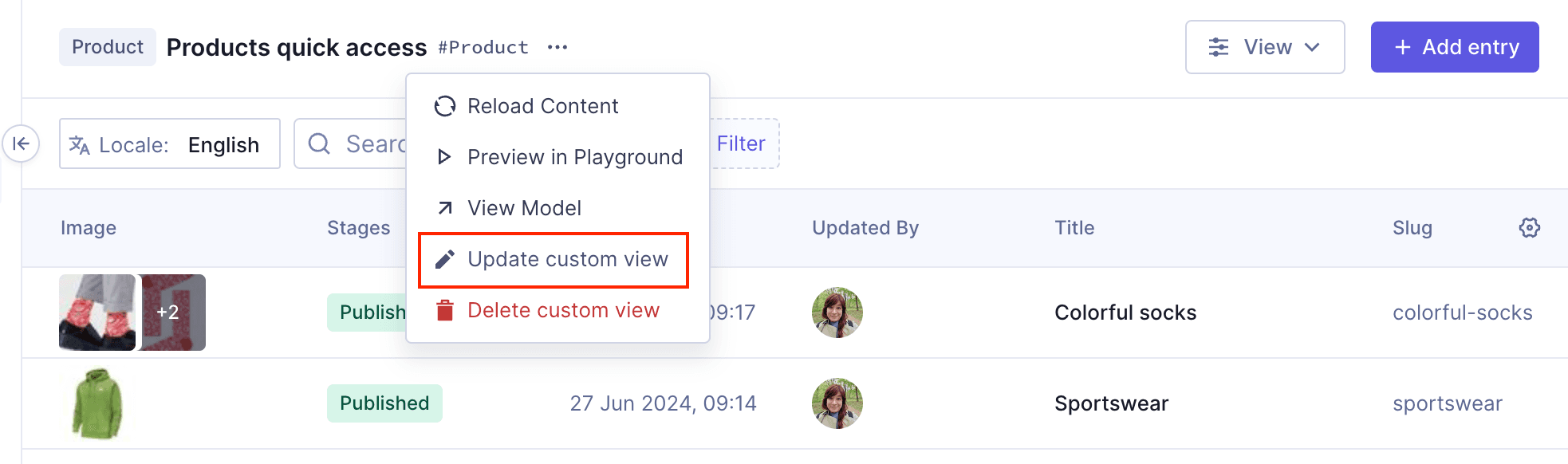This screenshot has height=464, width=1568.
Task: Click the sliders icon in the View button
Action: pos(1219,47)
